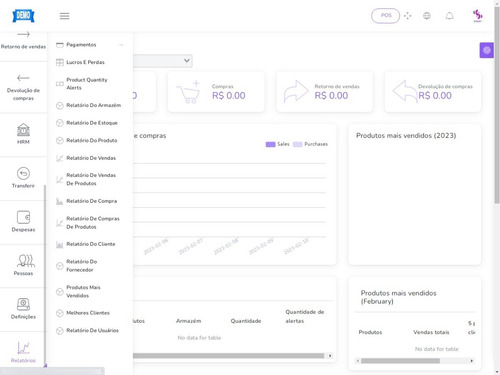Click Produtos header in February table
This screenshot has height=375, width=500.
(370, 332)
